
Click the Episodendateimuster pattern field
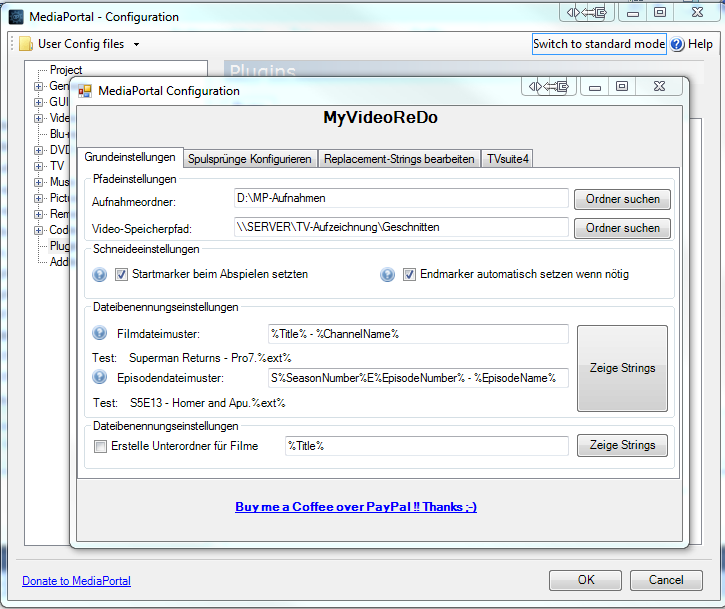418,378
